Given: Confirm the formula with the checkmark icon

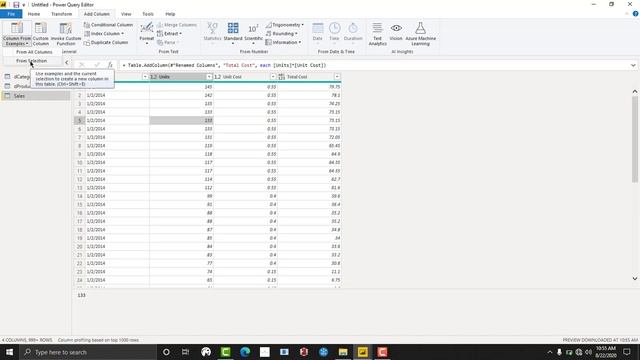Looking at the screenshot, I should [x=97, y=65].
